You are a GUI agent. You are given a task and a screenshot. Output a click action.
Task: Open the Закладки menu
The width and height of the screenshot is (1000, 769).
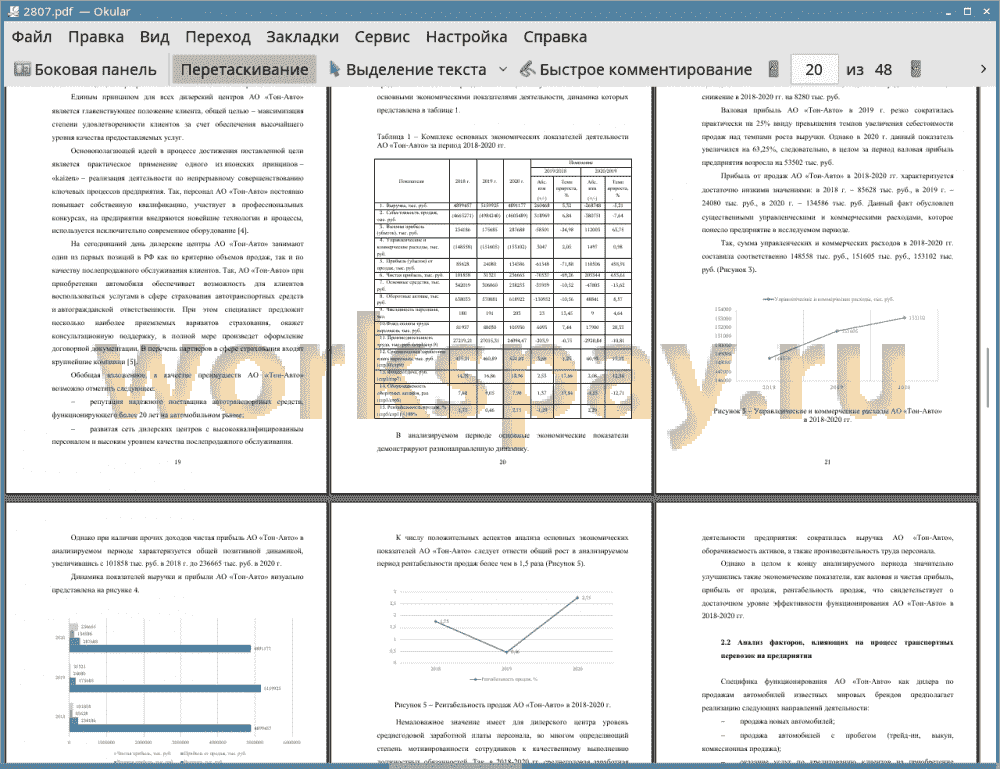302,37
